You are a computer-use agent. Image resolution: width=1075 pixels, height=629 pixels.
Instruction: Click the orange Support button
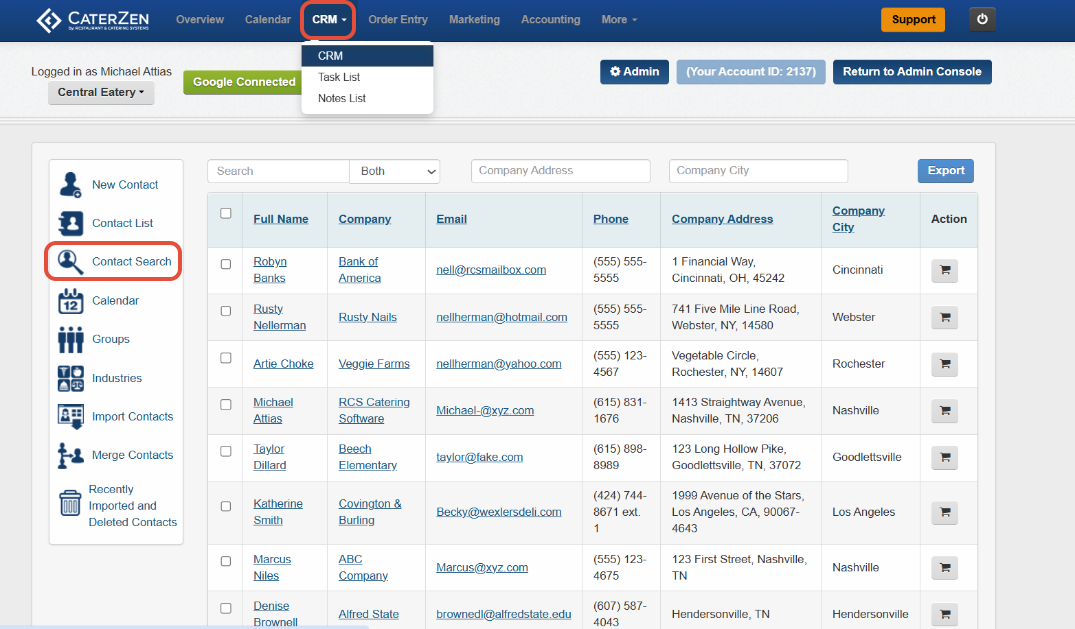tap(913, 19)
